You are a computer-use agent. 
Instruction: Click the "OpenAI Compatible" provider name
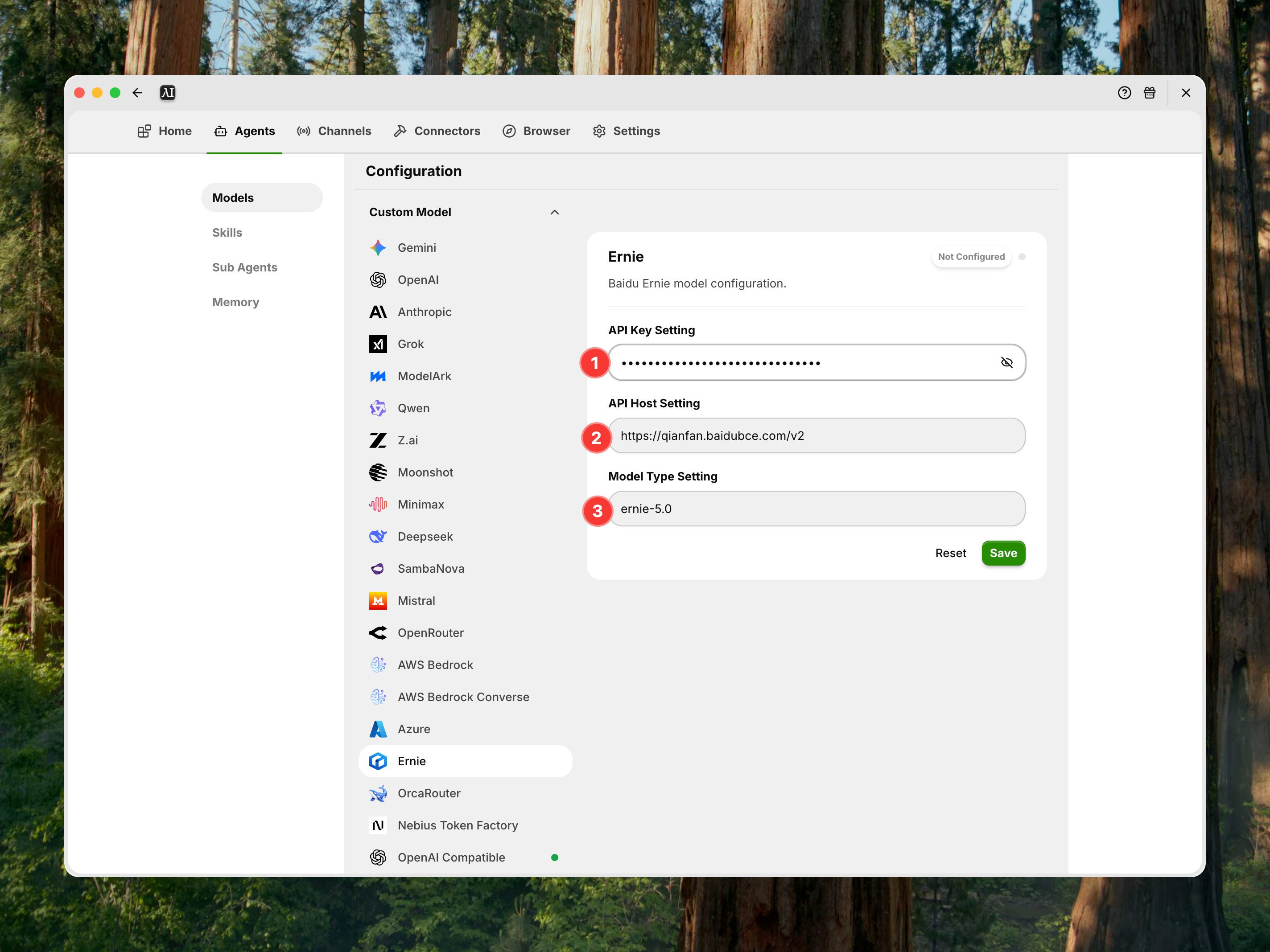pos(451,858)
